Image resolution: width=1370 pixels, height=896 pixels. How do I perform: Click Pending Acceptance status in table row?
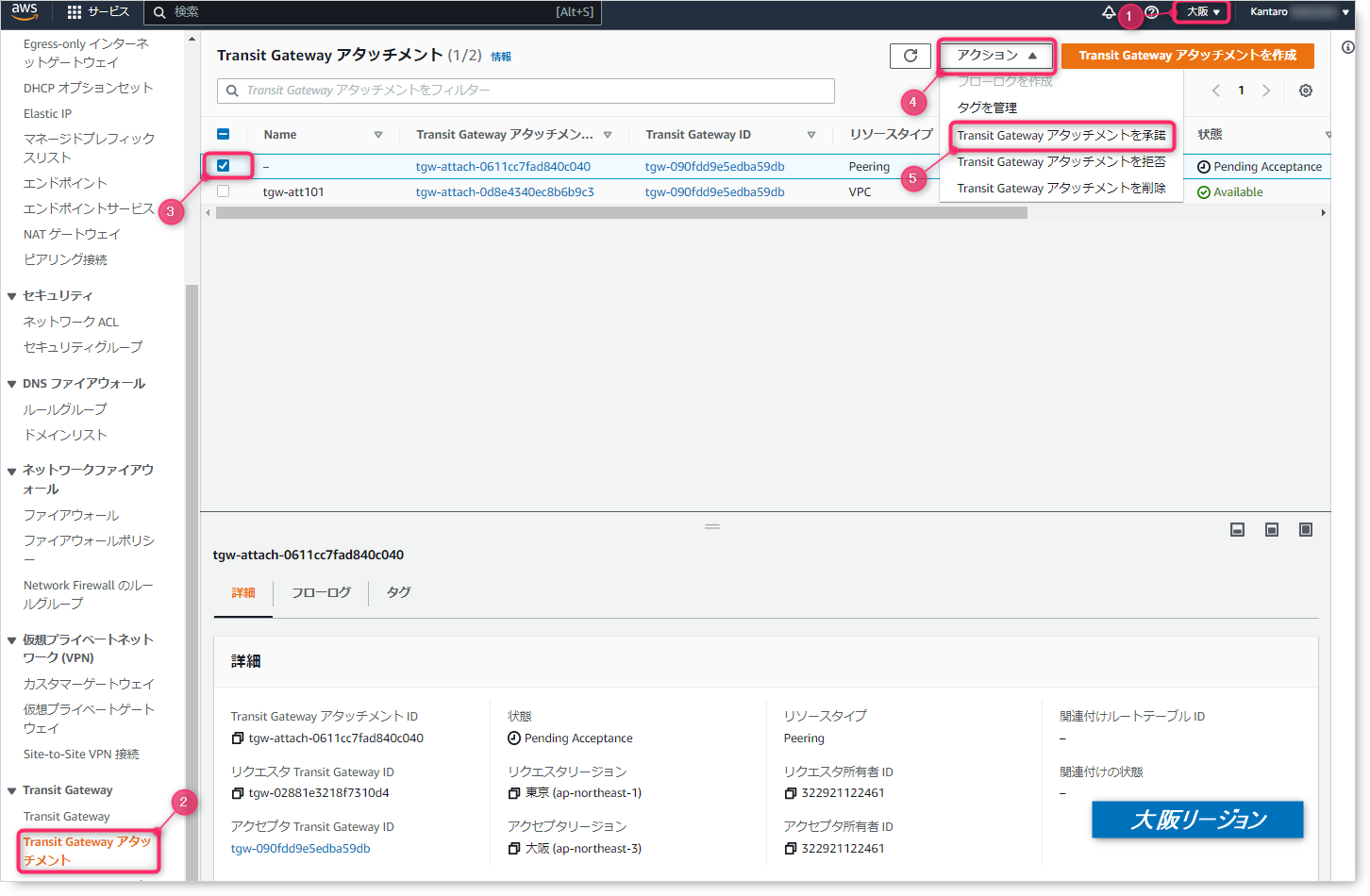(1260, 167)
